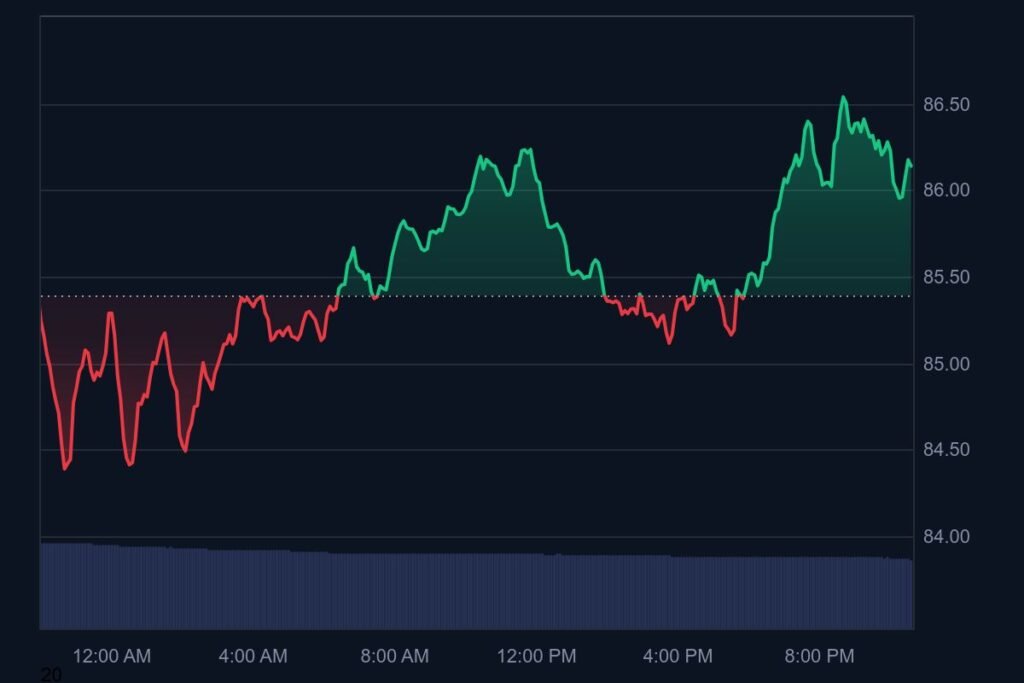The width and height of the screenshot is (1024, 683).
Task: Click the 86.00 price axis label
Action: tap(946, 190)
